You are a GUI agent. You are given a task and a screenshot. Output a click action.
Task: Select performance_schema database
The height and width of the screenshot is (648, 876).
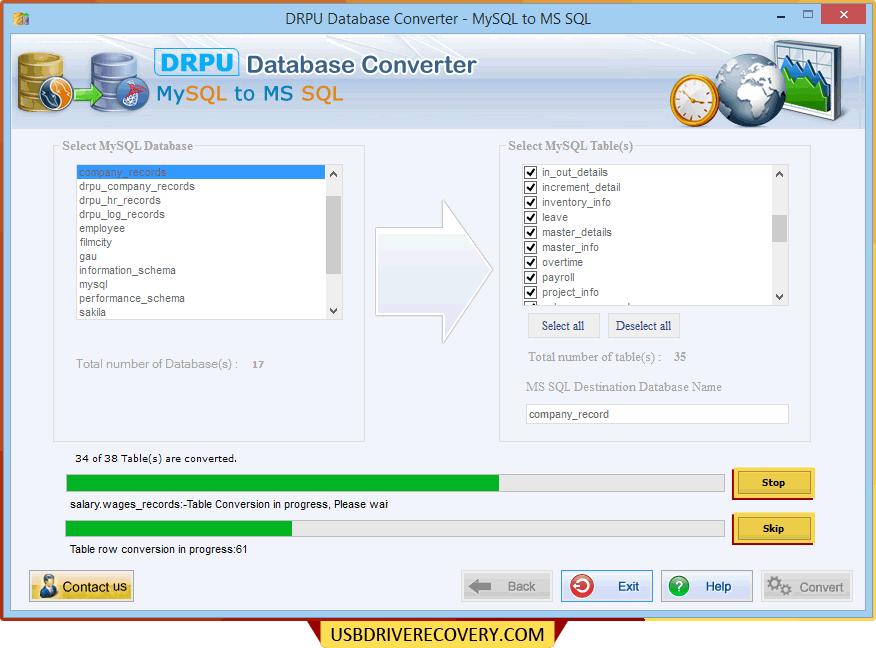click(201, 298)
